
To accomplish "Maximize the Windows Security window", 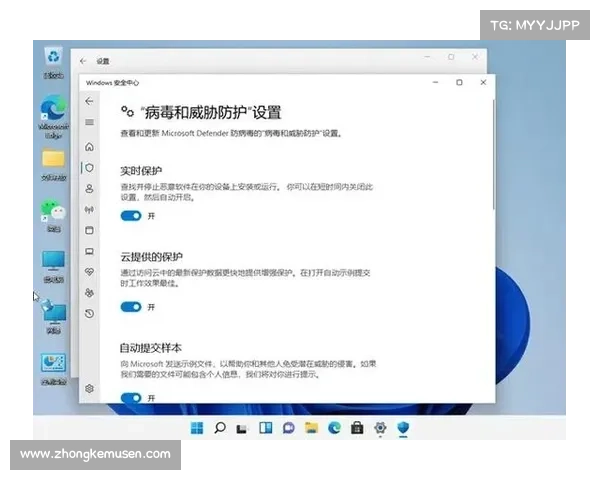I will click(459, 82).
